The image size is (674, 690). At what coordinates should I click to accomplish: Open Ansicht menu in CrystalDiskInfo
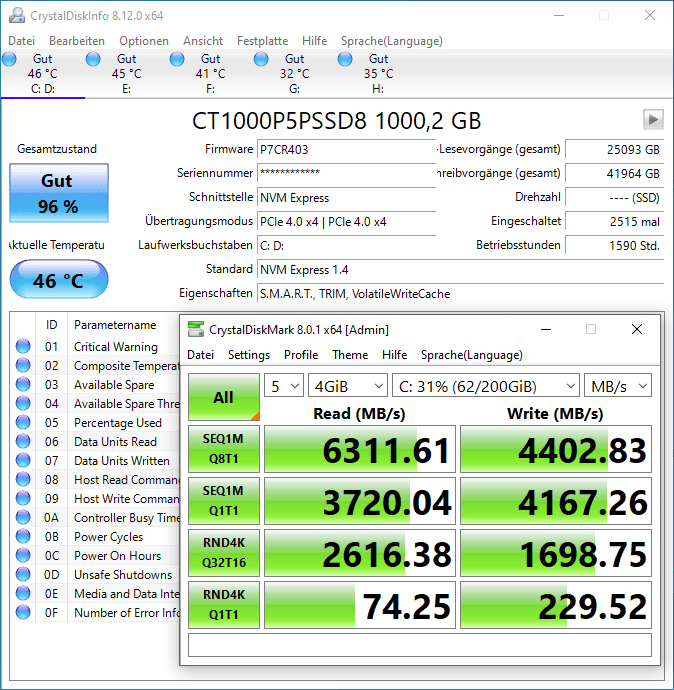click(203, 41)
